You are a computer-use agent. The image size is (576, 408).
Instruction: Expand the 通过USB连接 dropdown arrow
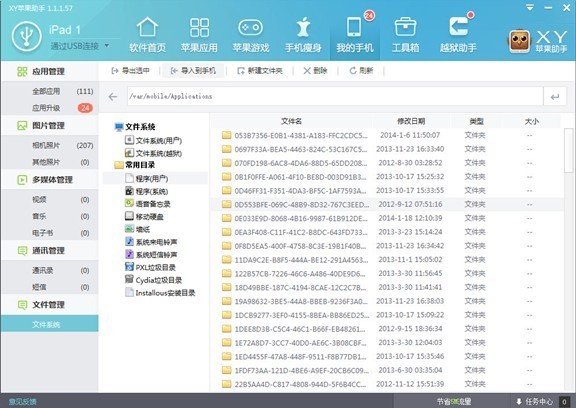click(107, 46)
